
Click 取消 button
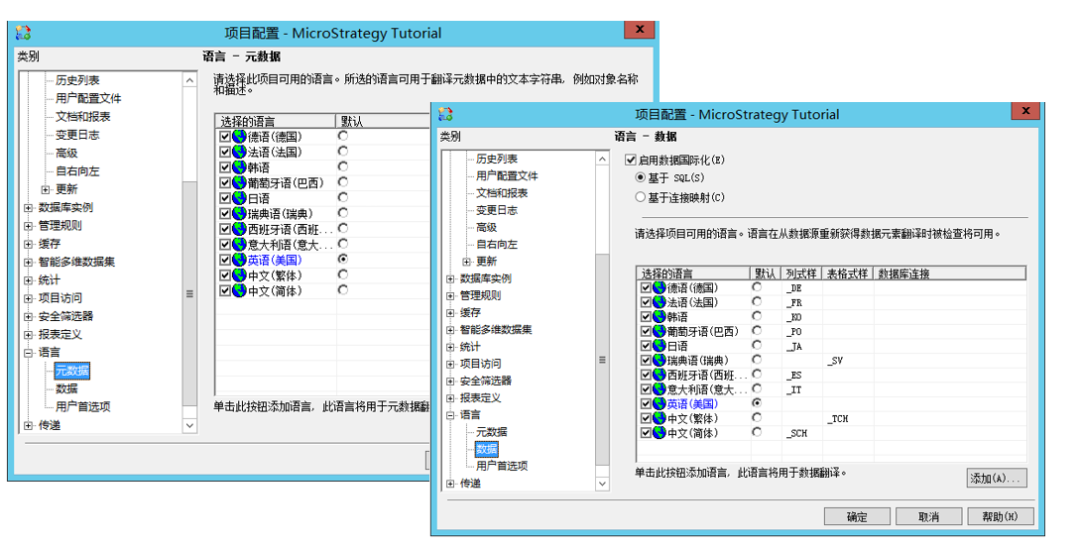point(928,516)
